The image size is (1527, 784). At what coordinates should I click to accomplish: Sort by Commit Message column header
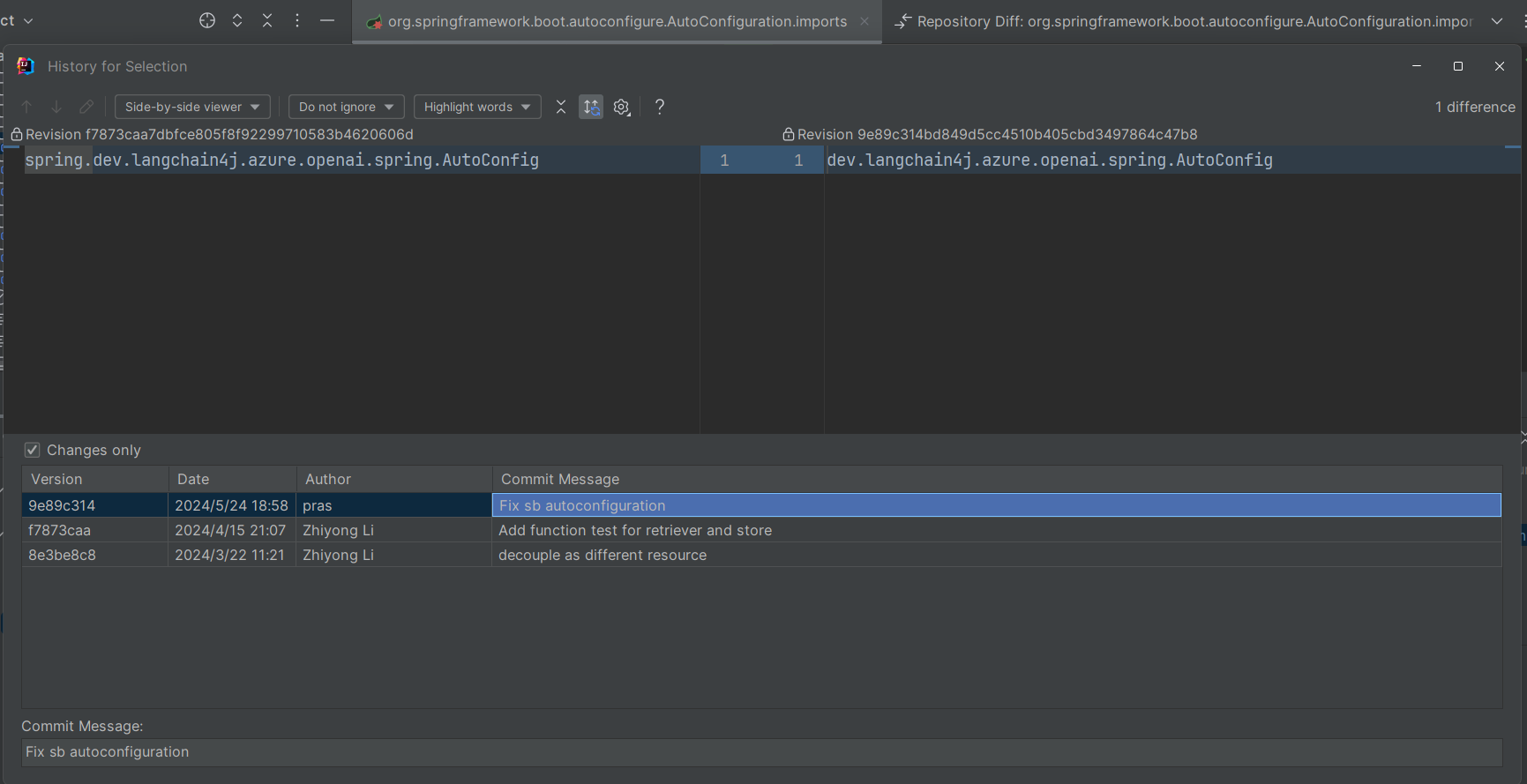point(997,479)
